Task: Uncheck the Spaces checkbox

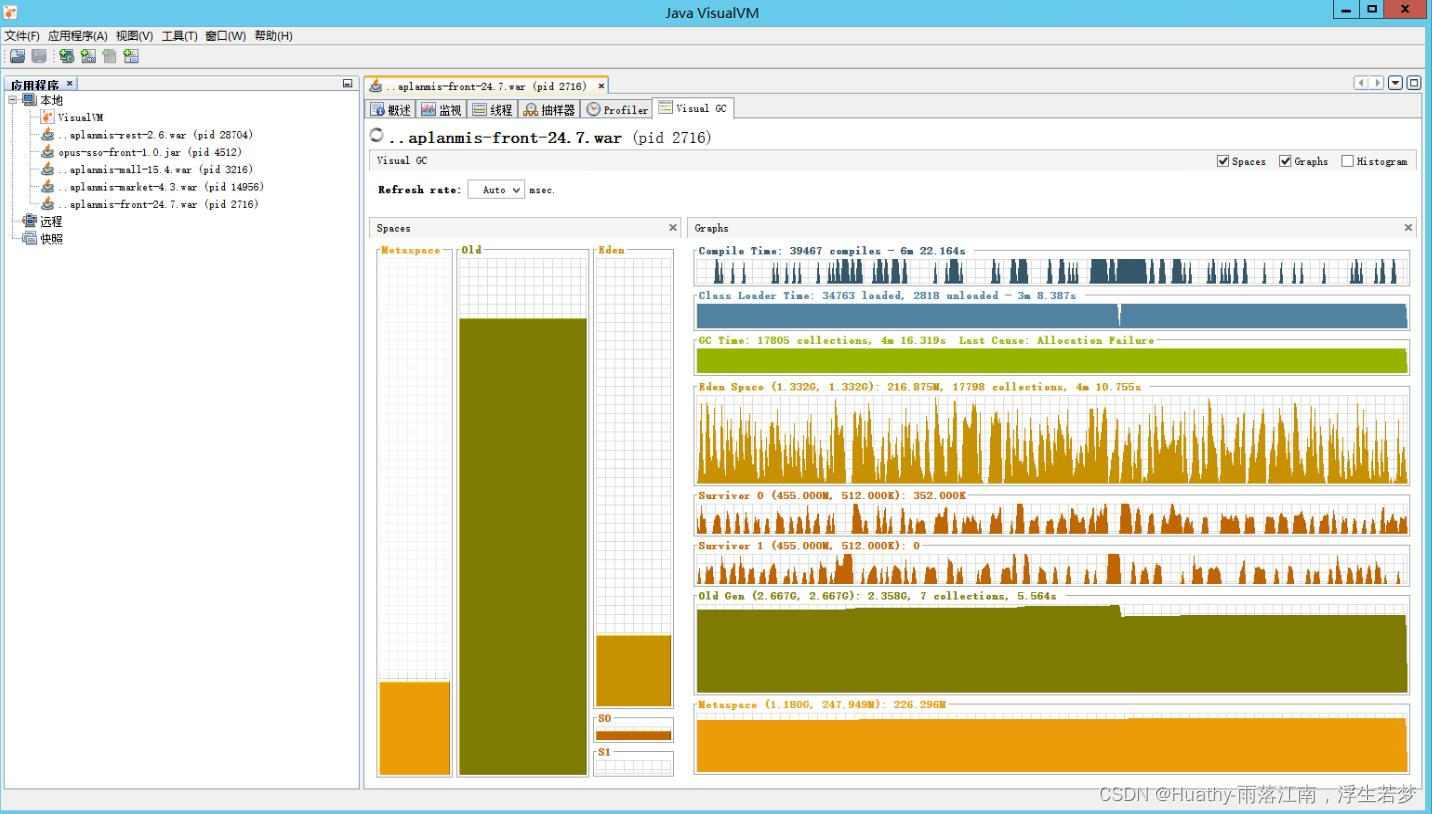Action: 1223,161
